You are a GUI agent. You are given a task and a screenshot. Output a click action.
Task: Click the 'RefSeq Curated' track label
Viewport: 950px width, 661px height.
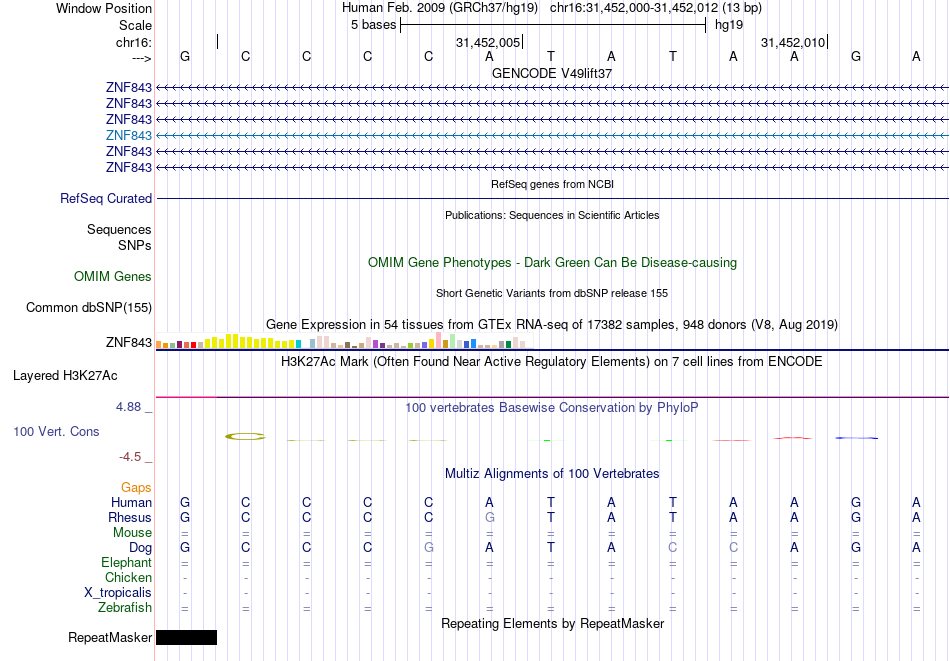106,199
